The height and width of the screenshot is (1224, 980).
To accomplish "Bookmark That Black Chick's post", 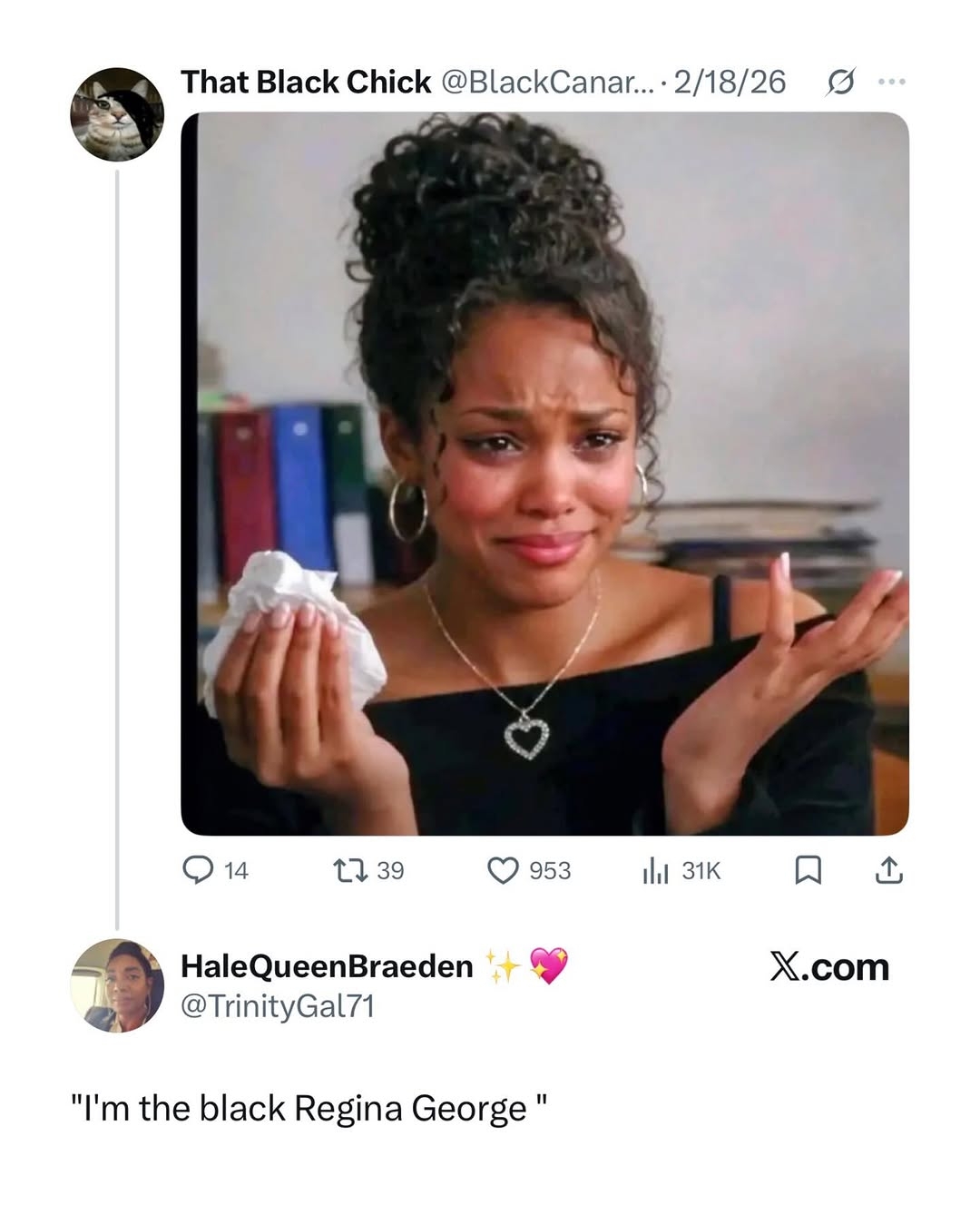I will pyautogui.click(x=808, y=871).
